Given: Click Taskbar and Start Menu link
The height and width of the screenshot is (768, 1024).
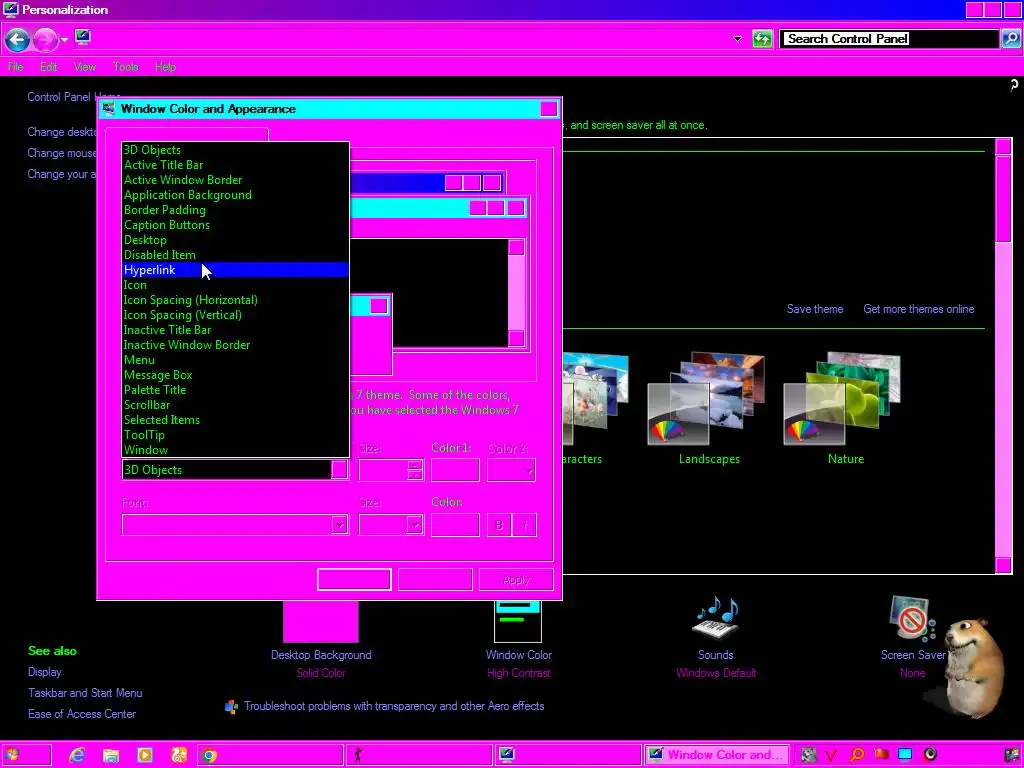Looking at the screenshot, I should [x=85, y=693].
